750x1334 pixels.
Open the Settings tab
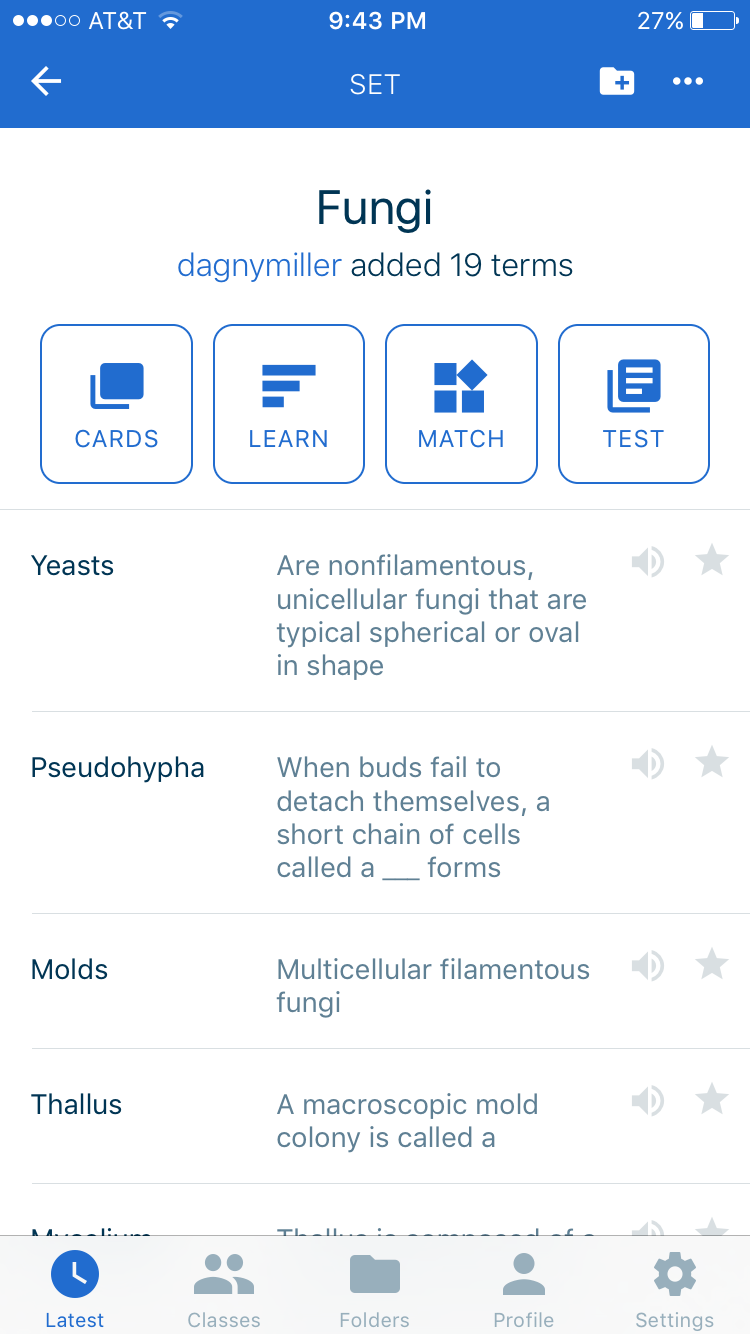tap(675, 1289)
